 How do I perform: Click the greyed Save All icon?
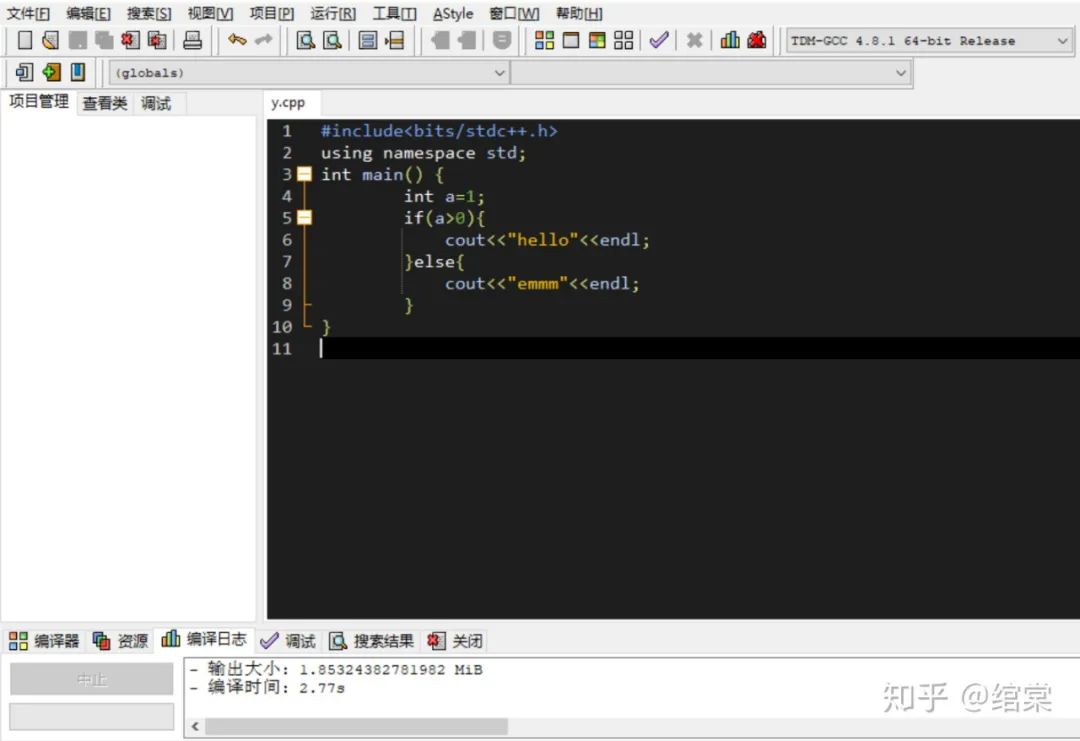(103, 40)
